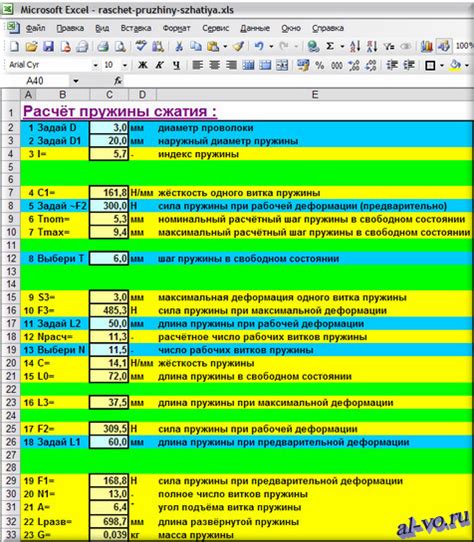Undo the last action
474x542 pixels.
[259, 46]
